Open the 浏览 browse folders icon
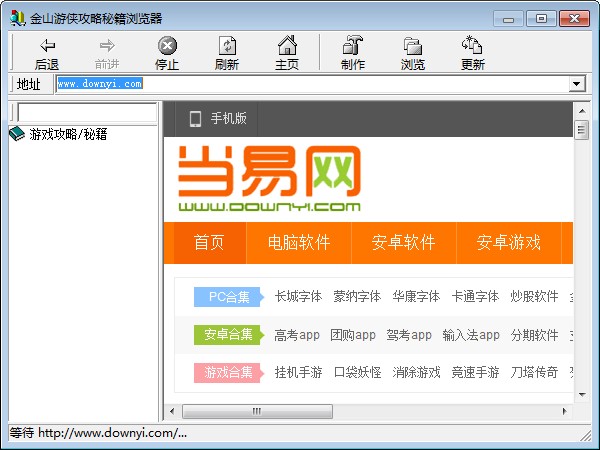Screen dimensions: 600x450 click(413, 46)
